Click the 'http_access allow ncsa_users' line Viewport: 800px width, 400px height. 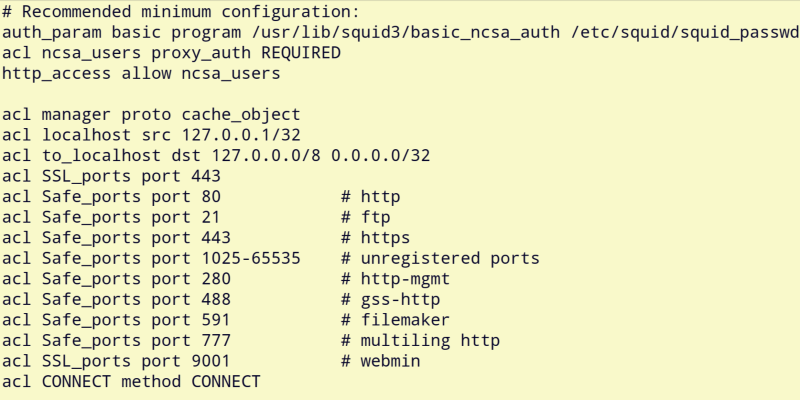140,74
